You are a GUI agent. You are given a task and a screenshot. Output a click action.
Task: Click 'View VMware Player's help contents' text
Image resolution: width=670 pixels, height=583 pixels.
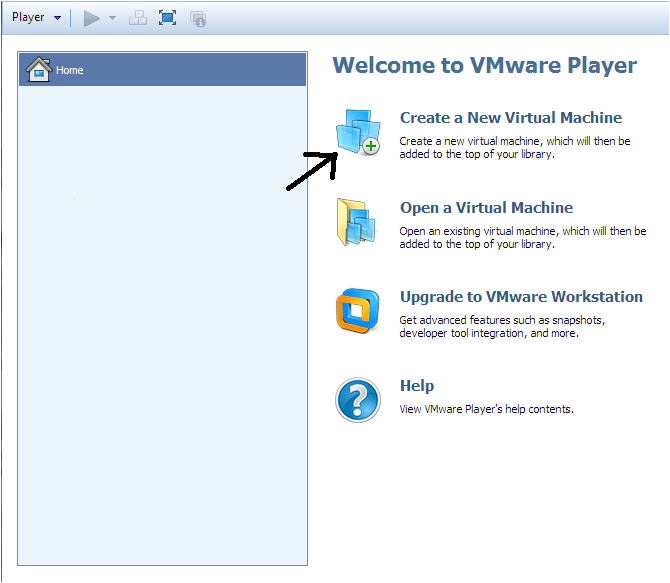click(486, 409)
